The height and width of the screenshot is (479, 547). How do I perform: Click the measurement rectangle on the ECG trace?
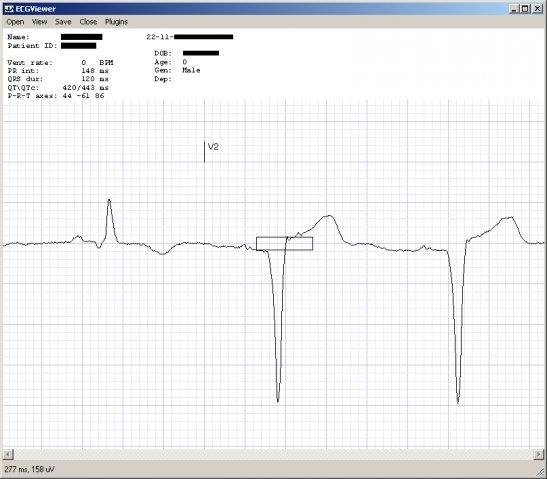point(284,244)
